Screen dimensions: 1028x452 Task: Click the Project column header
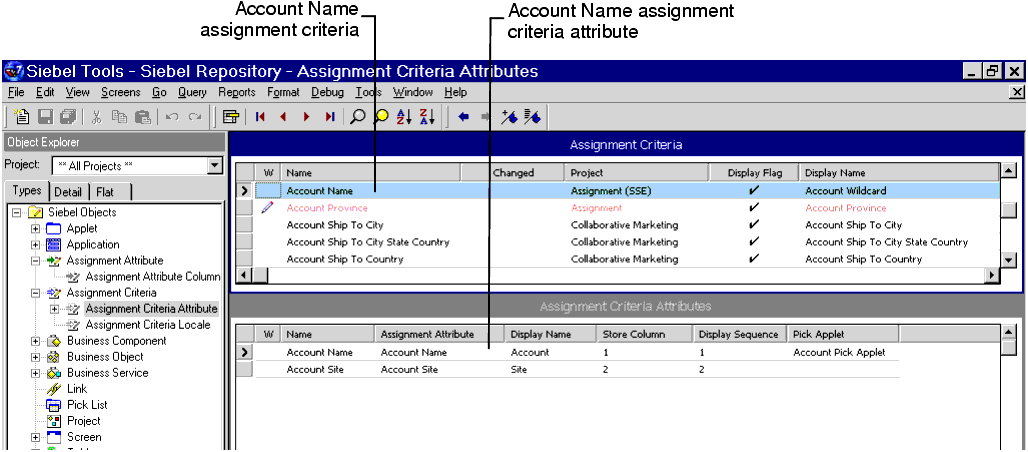coord(637,173)
